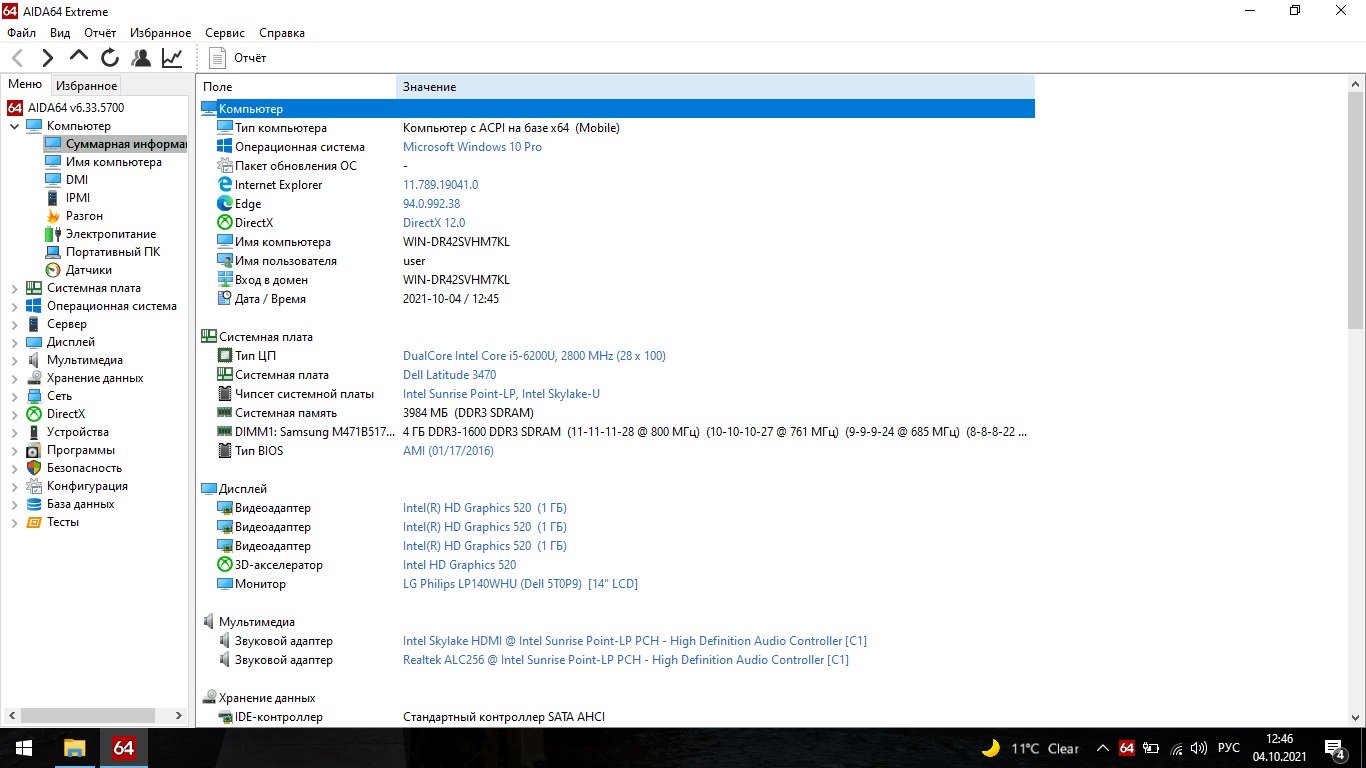Click the Refresh toolbar icon
The width and height of the screenshot is (1366, 768).
pyautogui.click(x=110, y=58)
